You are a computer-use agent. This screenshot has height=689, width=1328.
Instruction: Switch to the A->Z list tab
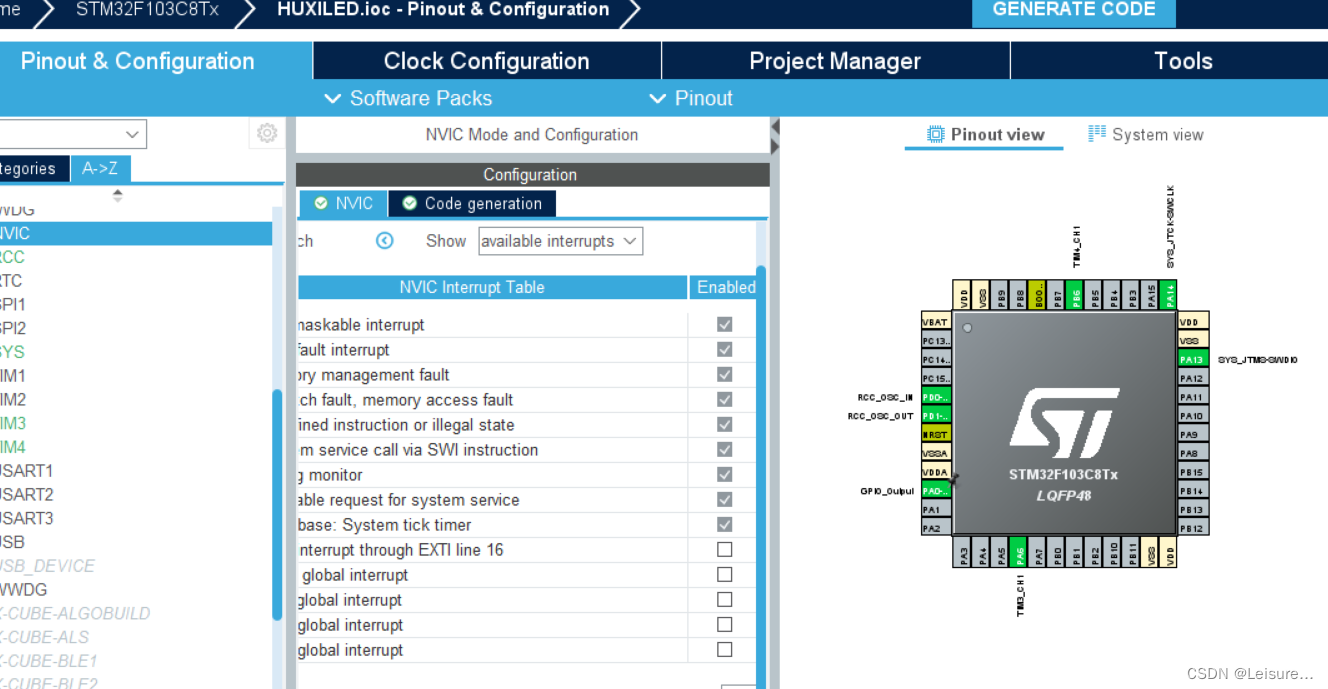click(100, 169)
